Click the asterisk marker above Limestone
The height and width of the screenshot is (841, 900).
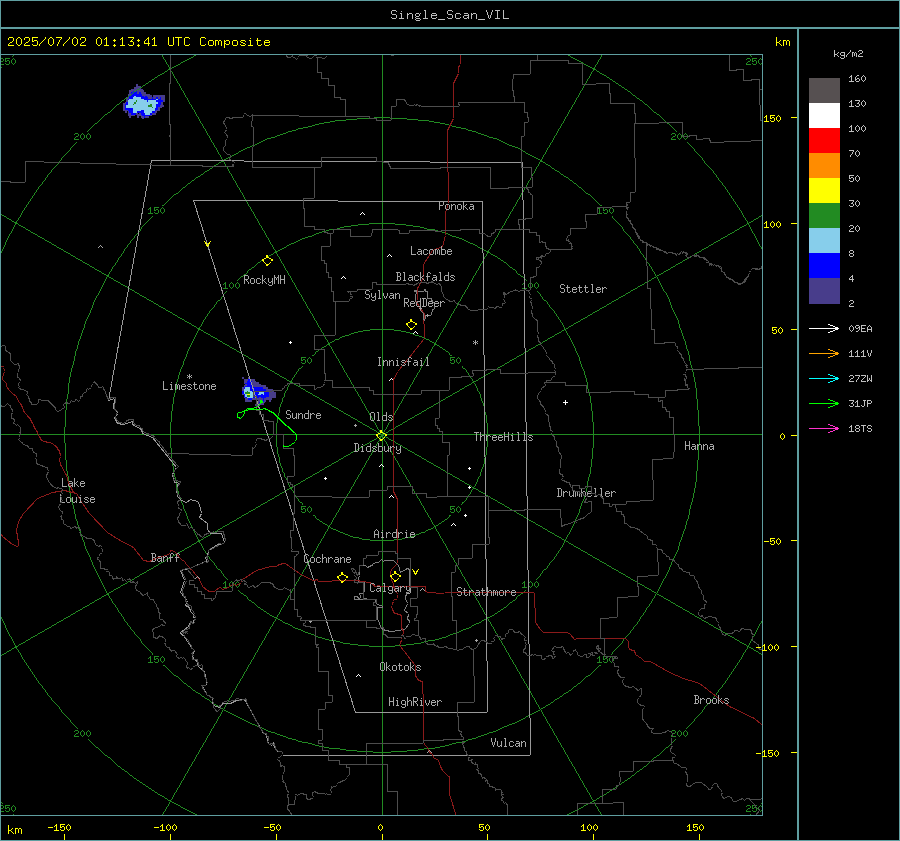pos(189,377)
